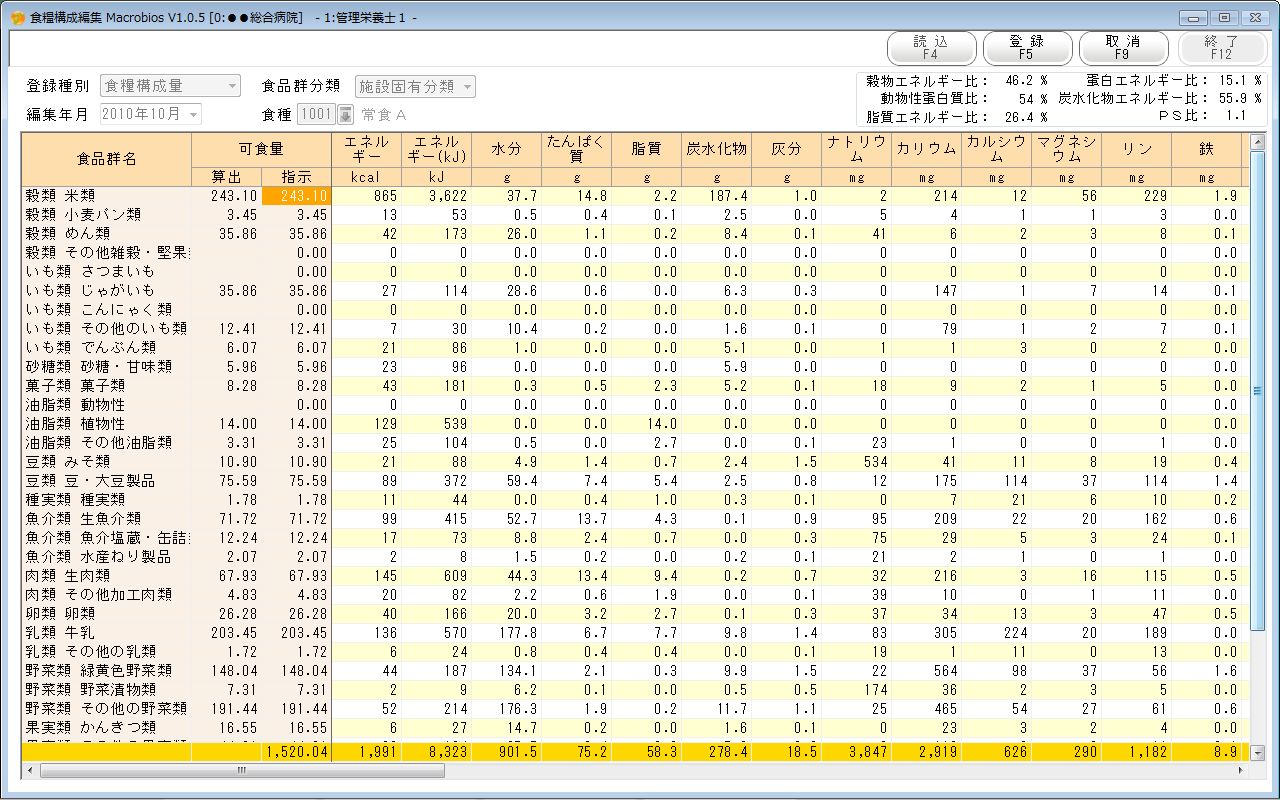Select the 穀類 米類 row name
Image resolution: width=1280 pixels, height=800 pixels.
pos(107,195)
